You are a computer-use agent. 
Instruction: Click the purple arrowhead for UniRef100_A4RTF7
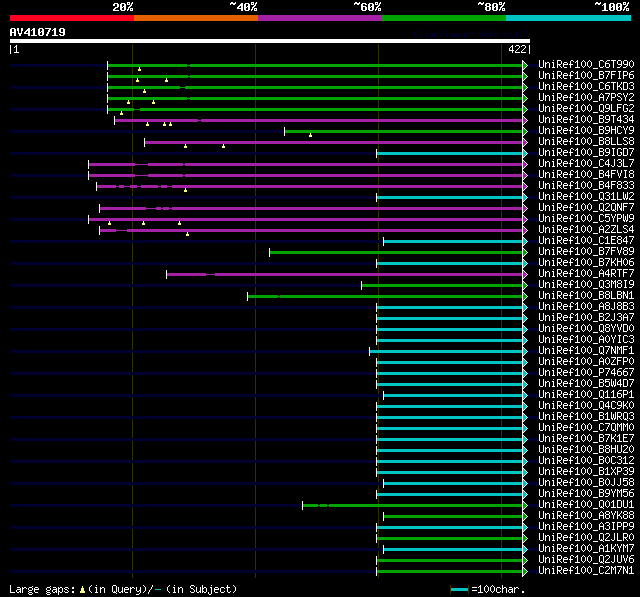(525, 275)
